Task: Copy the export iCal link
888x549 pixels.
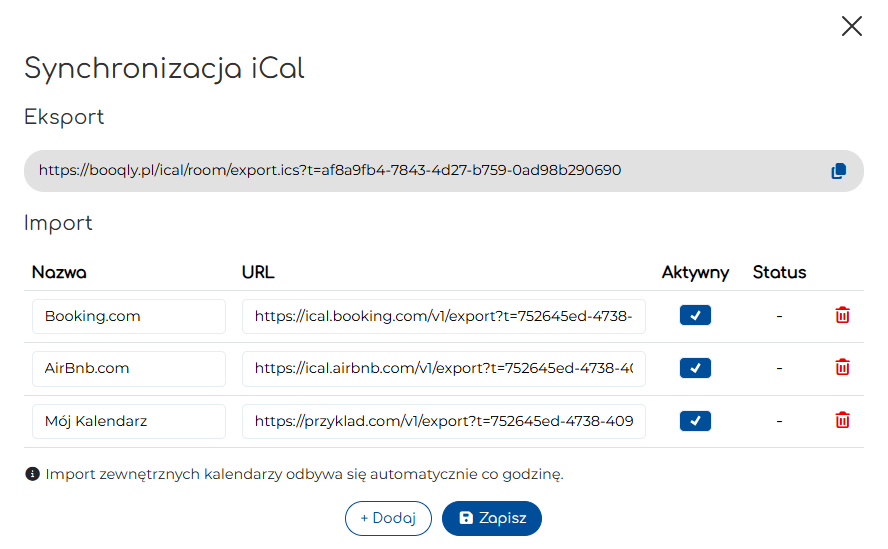Action: [x=838, y=171]
